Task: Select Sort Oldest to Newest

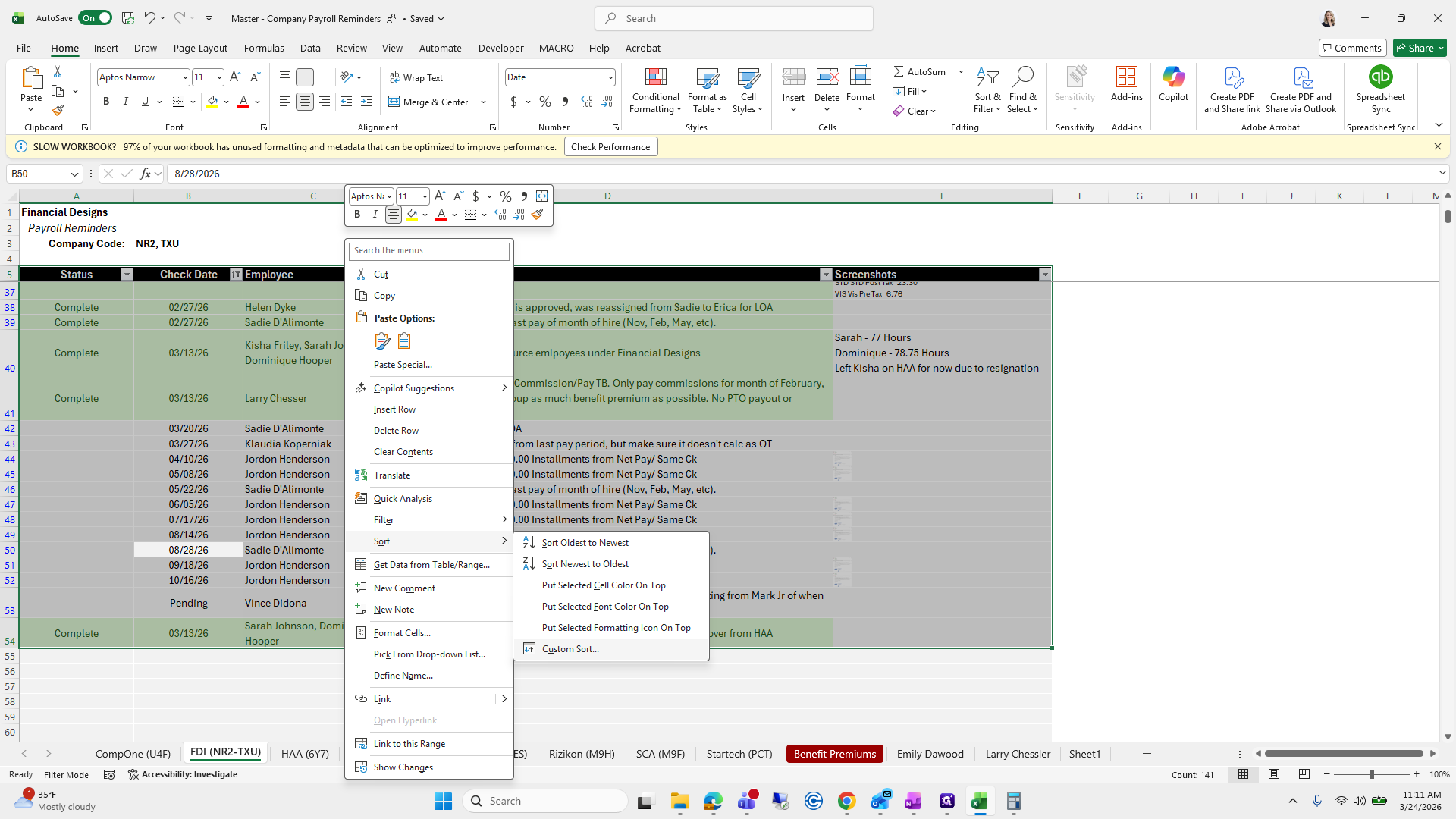Action: click(585, 543)
